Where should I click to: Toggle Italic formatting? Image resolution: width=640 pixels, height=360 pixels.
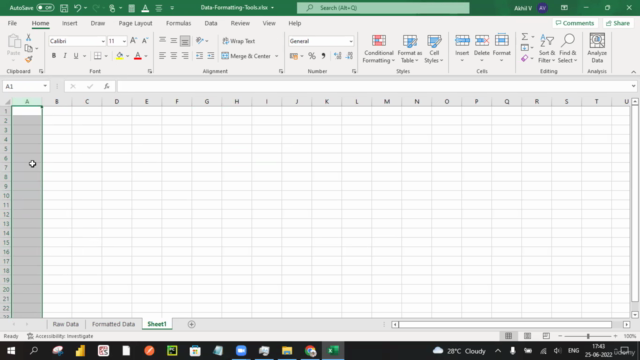(64, 56)
